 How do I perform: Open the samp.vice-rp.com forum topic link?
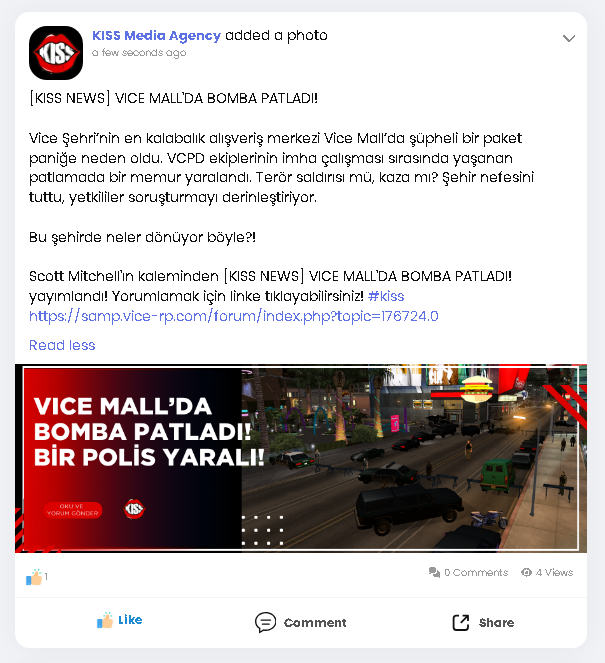[234, 316]
